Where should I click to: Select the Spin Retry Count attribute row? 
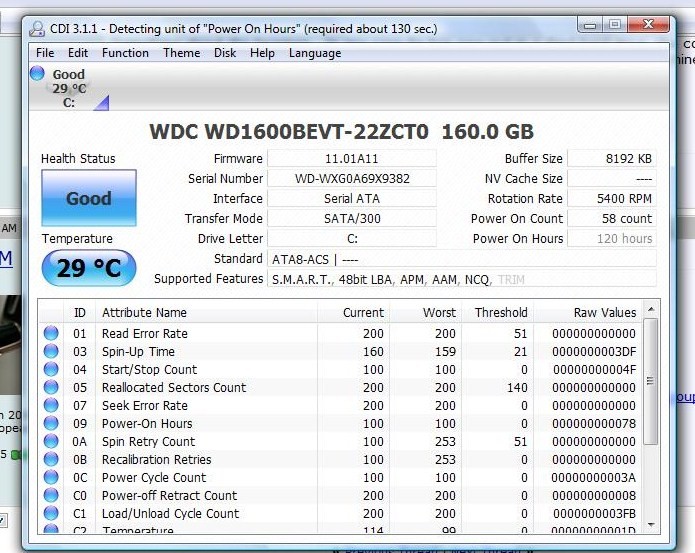(x=340, y=441)
